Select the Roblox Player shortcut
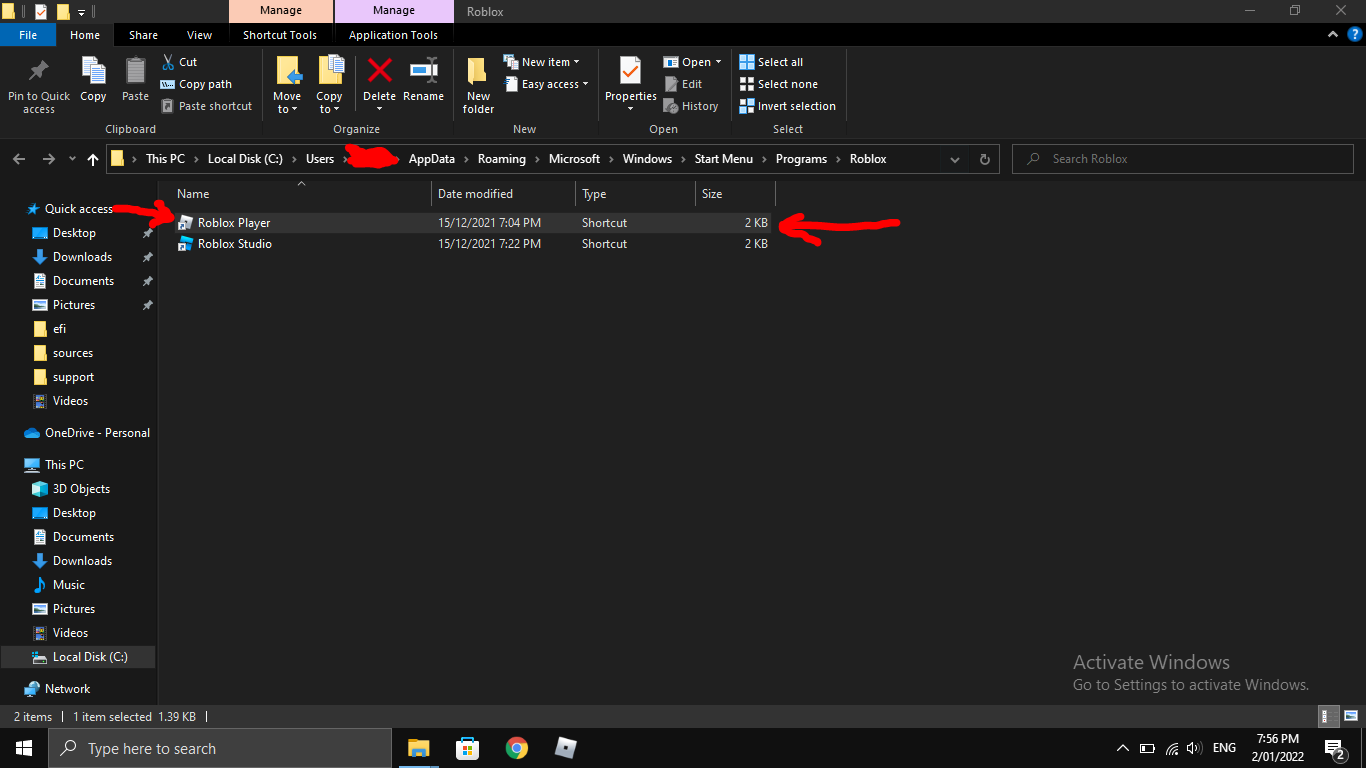 tap(234, 223)
